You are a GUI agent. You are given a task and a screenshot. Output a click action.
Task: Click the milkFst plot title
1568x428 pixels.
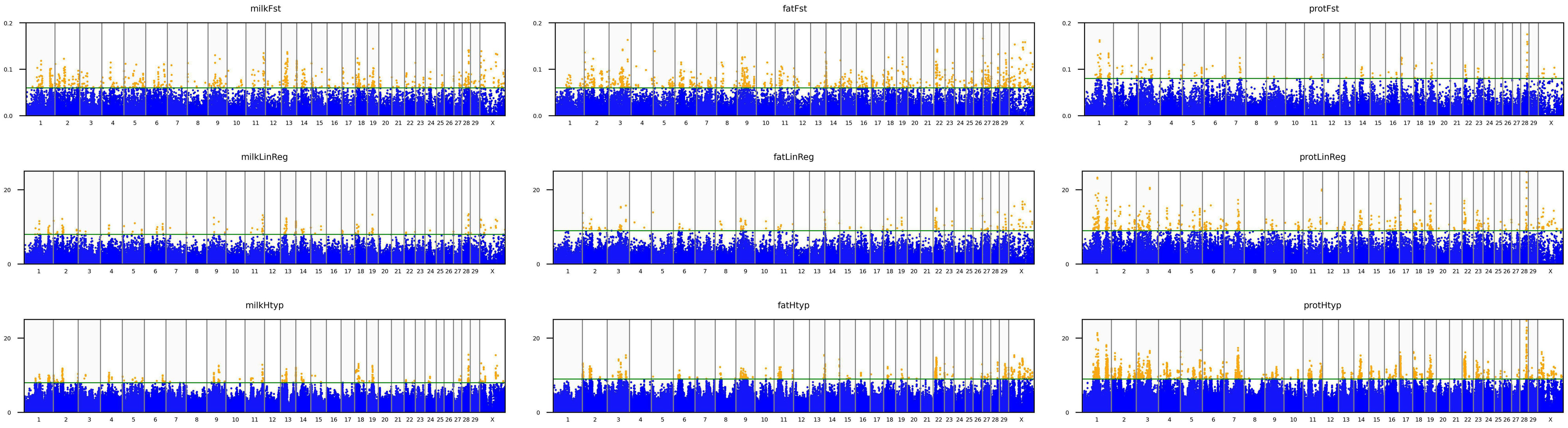265,9
